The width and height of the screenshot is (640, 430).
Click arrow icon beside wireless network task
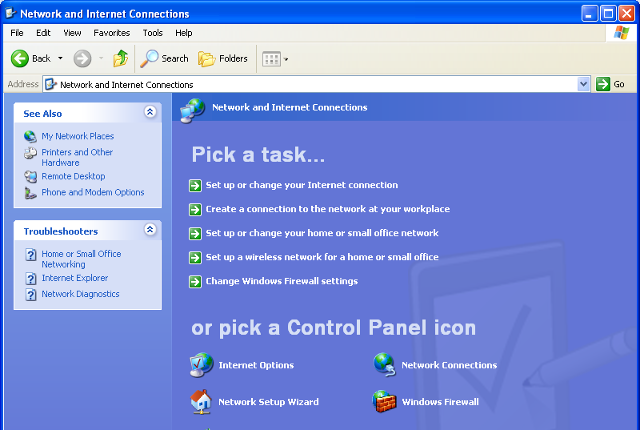195,257
